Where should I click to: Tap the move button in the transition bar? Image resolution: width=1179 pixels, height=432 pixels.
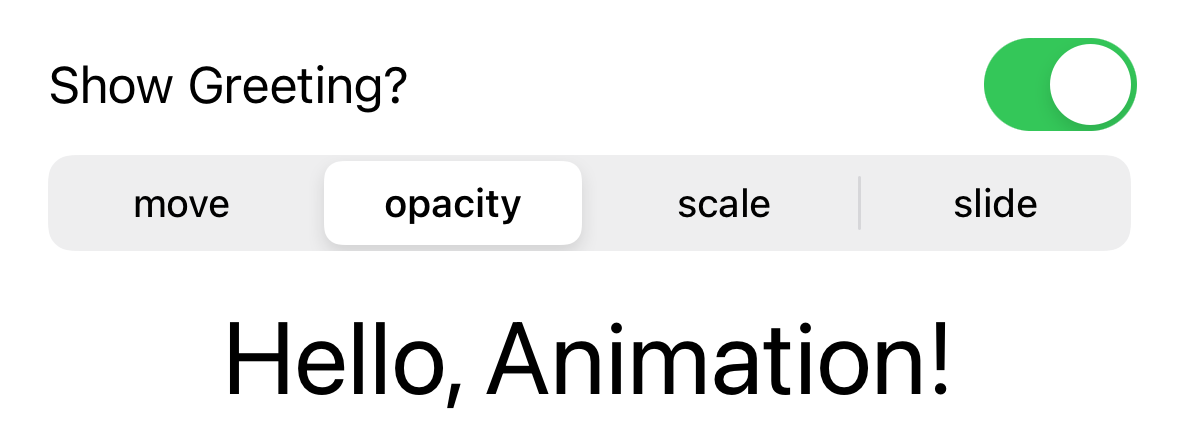coord(182,204)
